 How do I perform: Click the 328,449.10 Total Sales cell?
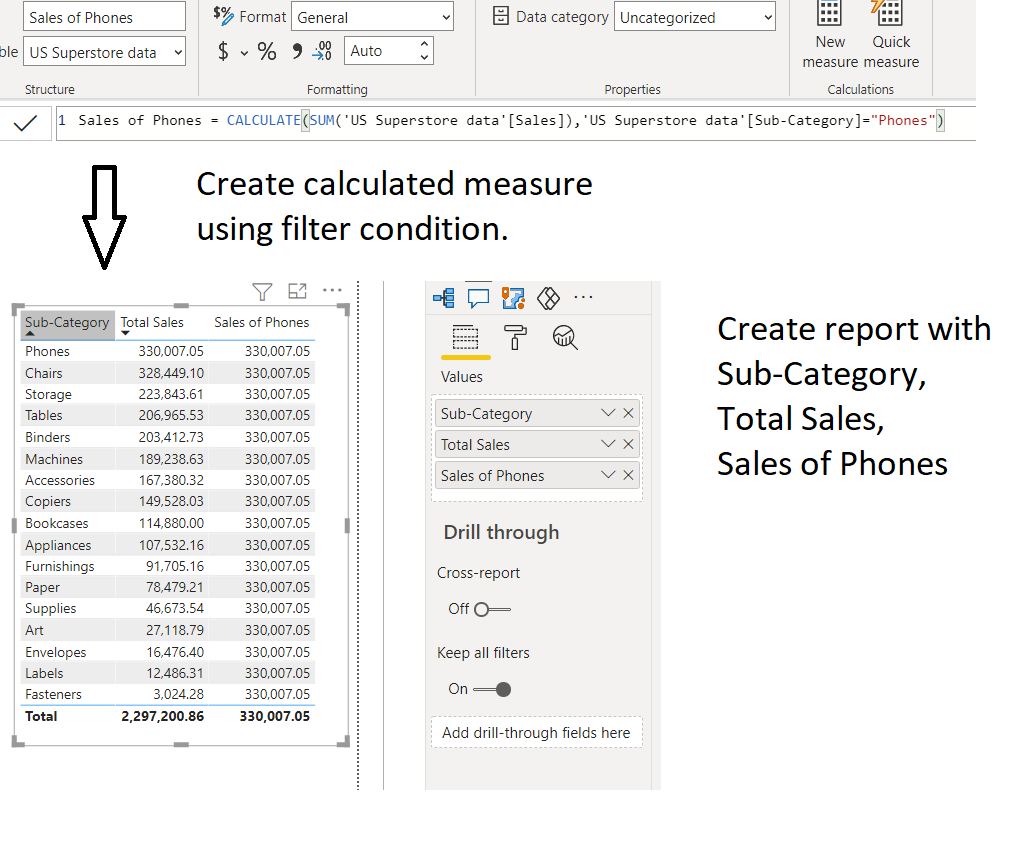pos(171,373)
